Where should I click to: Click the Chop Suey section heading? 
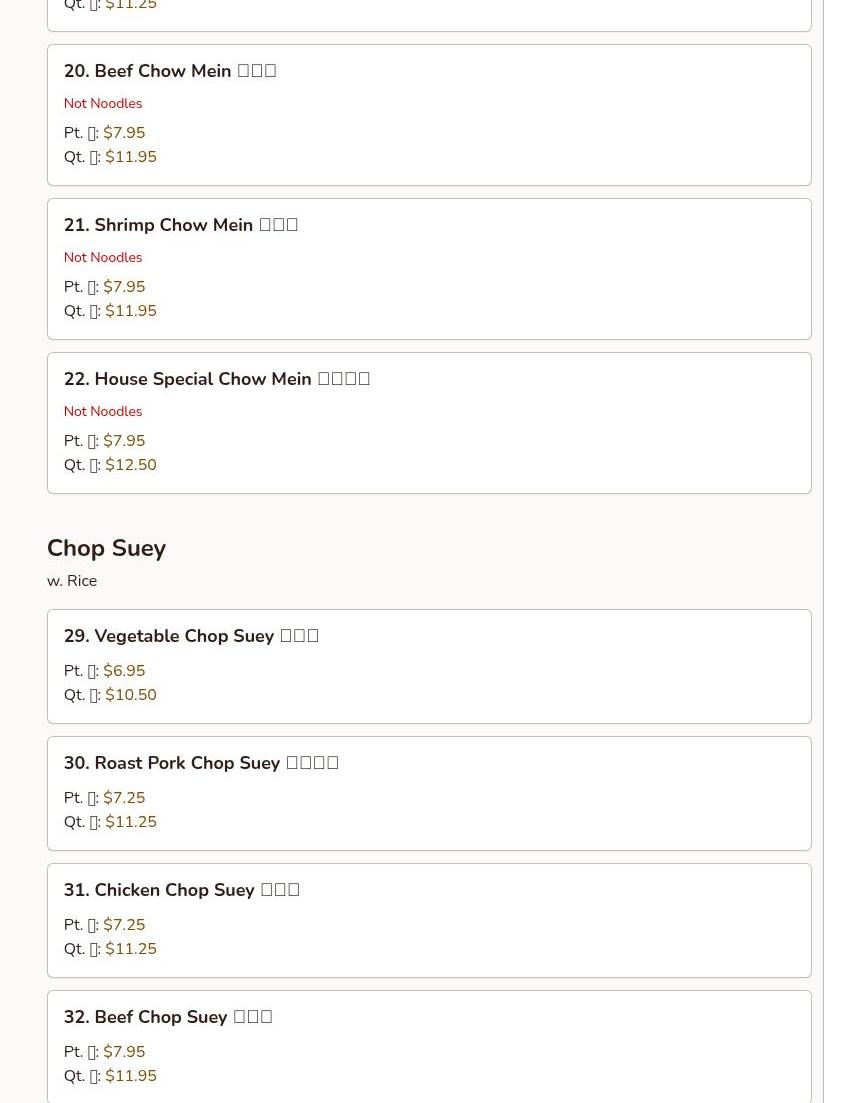coord(106,548)
